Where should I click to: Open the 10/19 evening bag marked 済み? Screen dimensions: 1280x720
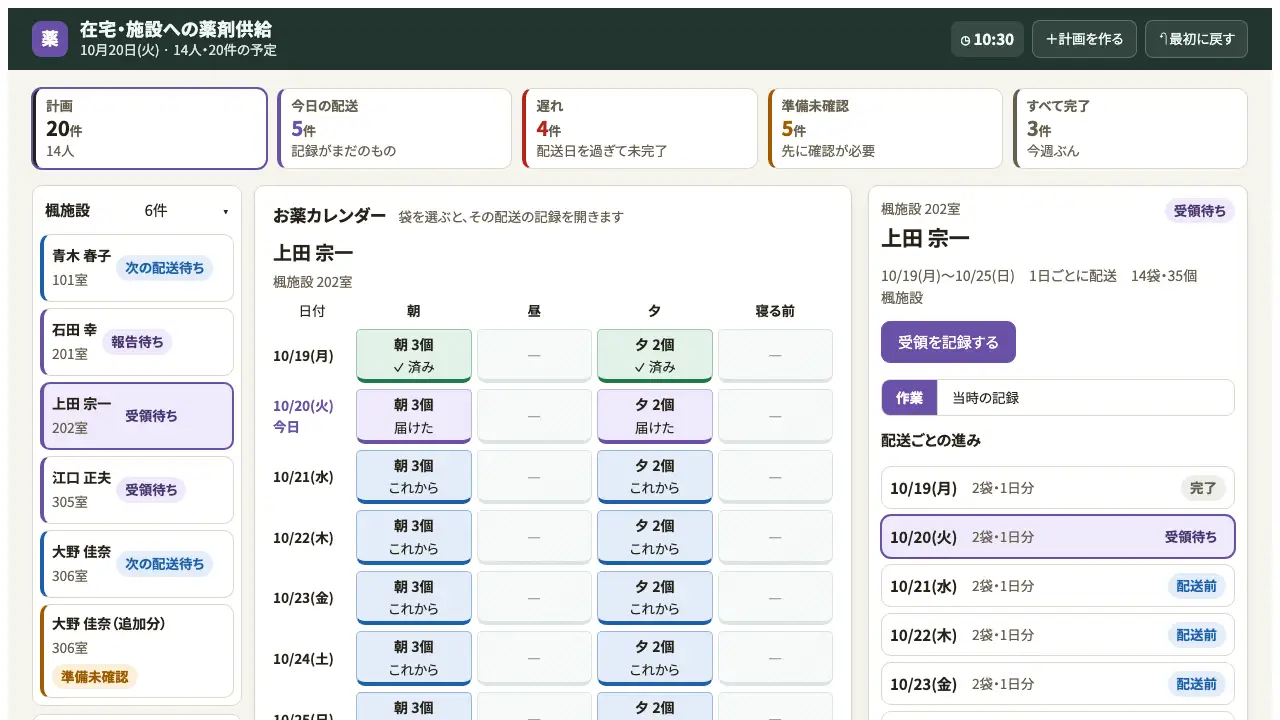click(655, 355)
